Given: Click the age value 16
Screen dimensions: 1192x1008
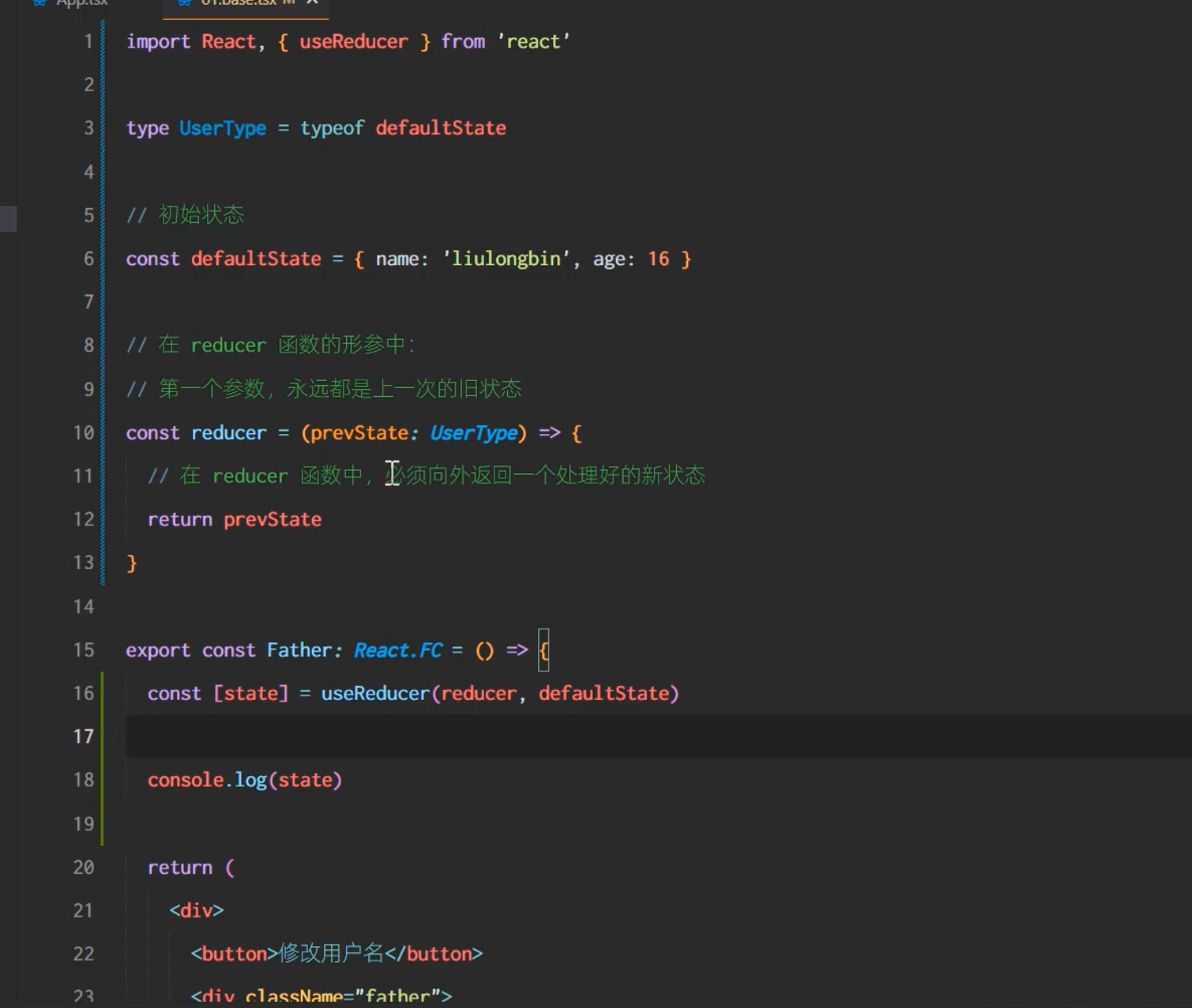Looking at the screenshot, I should [x=658, y=259].
